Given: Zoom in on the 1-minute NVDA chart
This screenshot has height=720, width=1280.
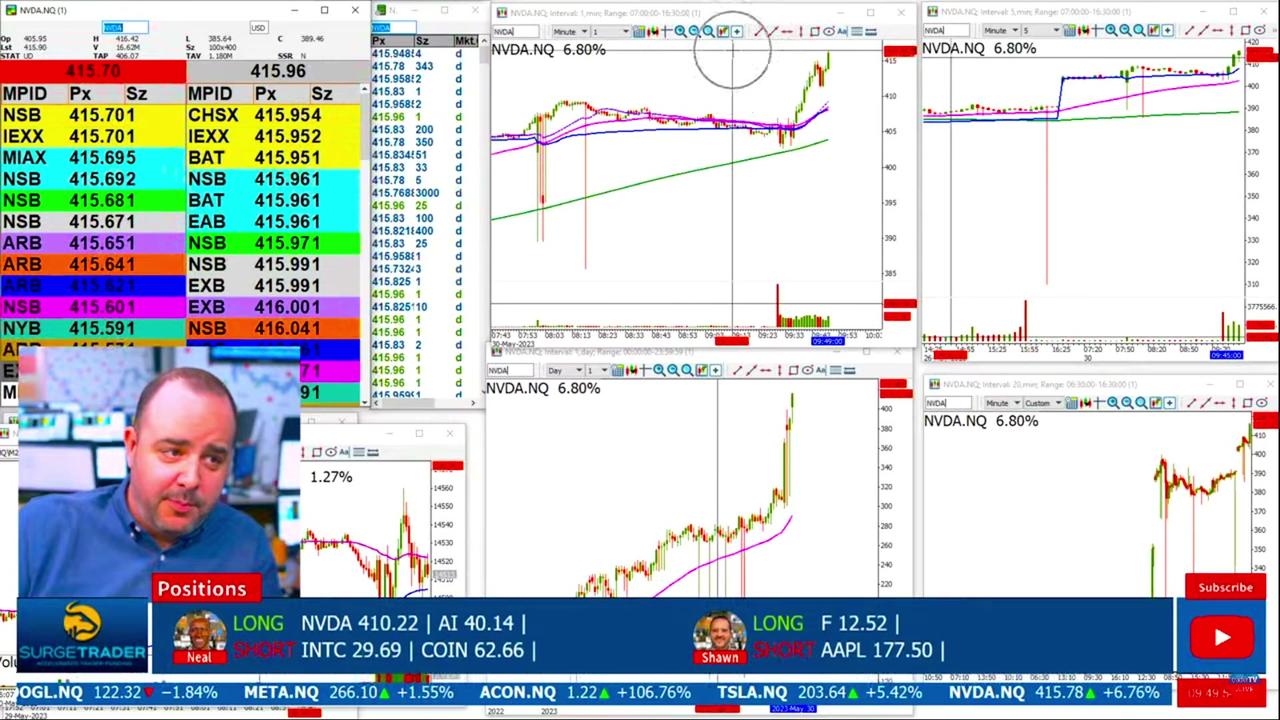Looking at the screenshot, I should point(680,32).
